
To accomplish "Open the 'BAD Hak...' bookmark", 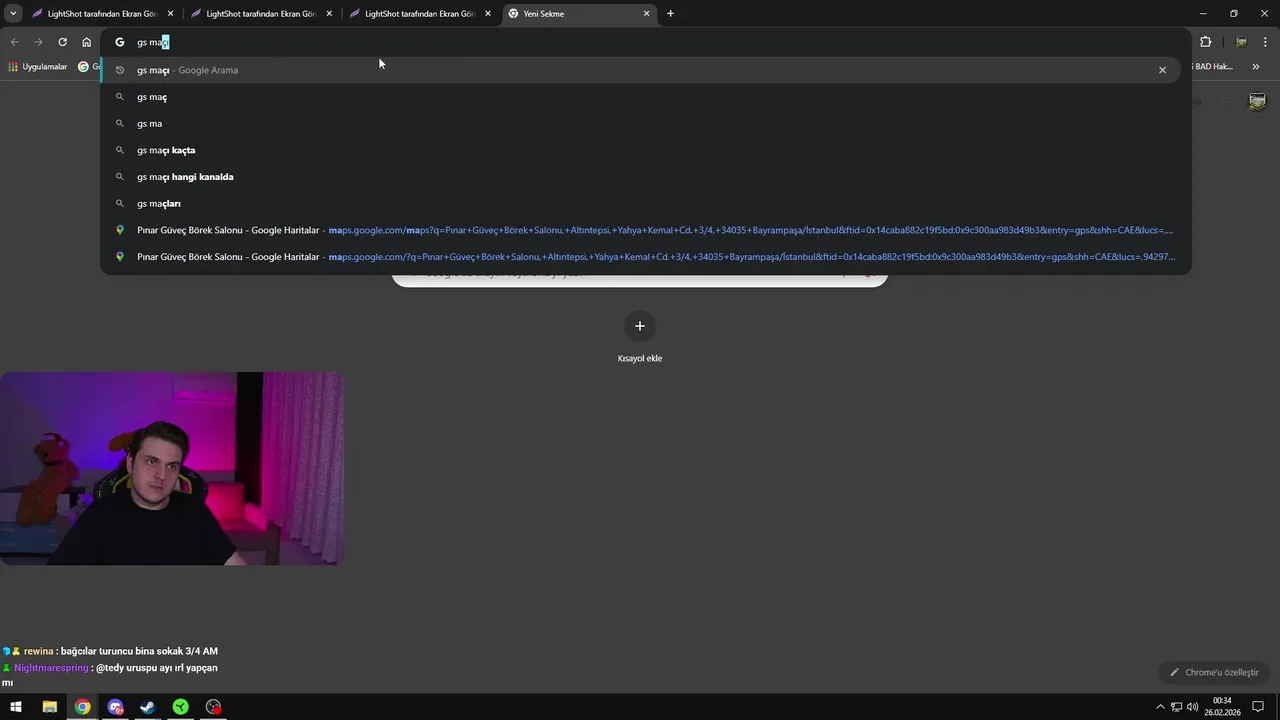I will tap(1213, 67).
